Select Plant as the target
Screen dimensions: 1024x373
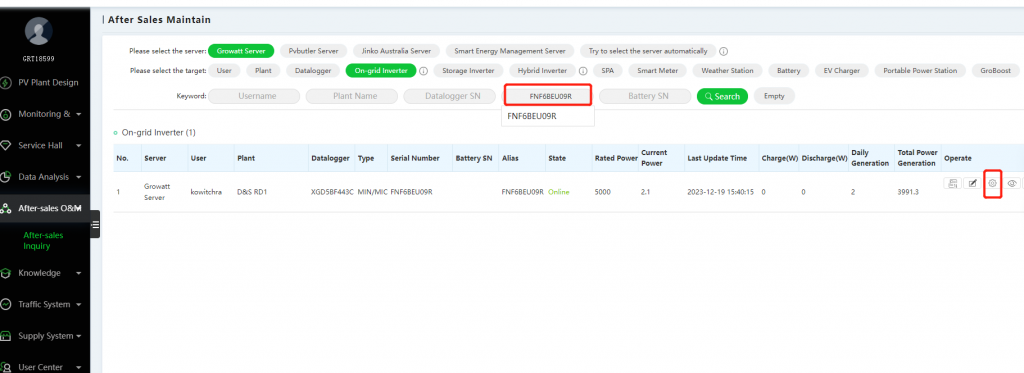(x=264, y=71)
